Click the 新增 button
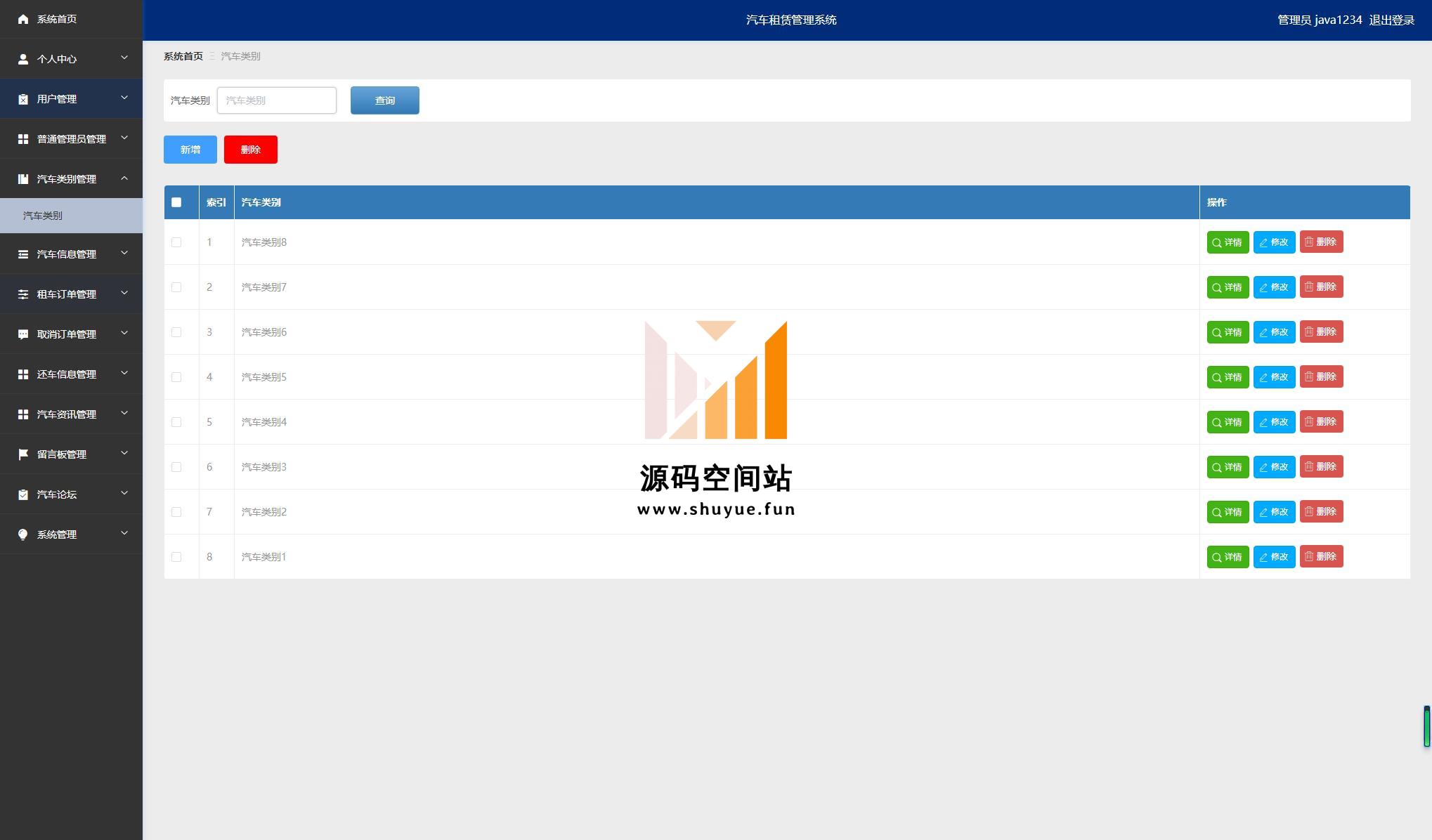 click(x=190, y=150)
